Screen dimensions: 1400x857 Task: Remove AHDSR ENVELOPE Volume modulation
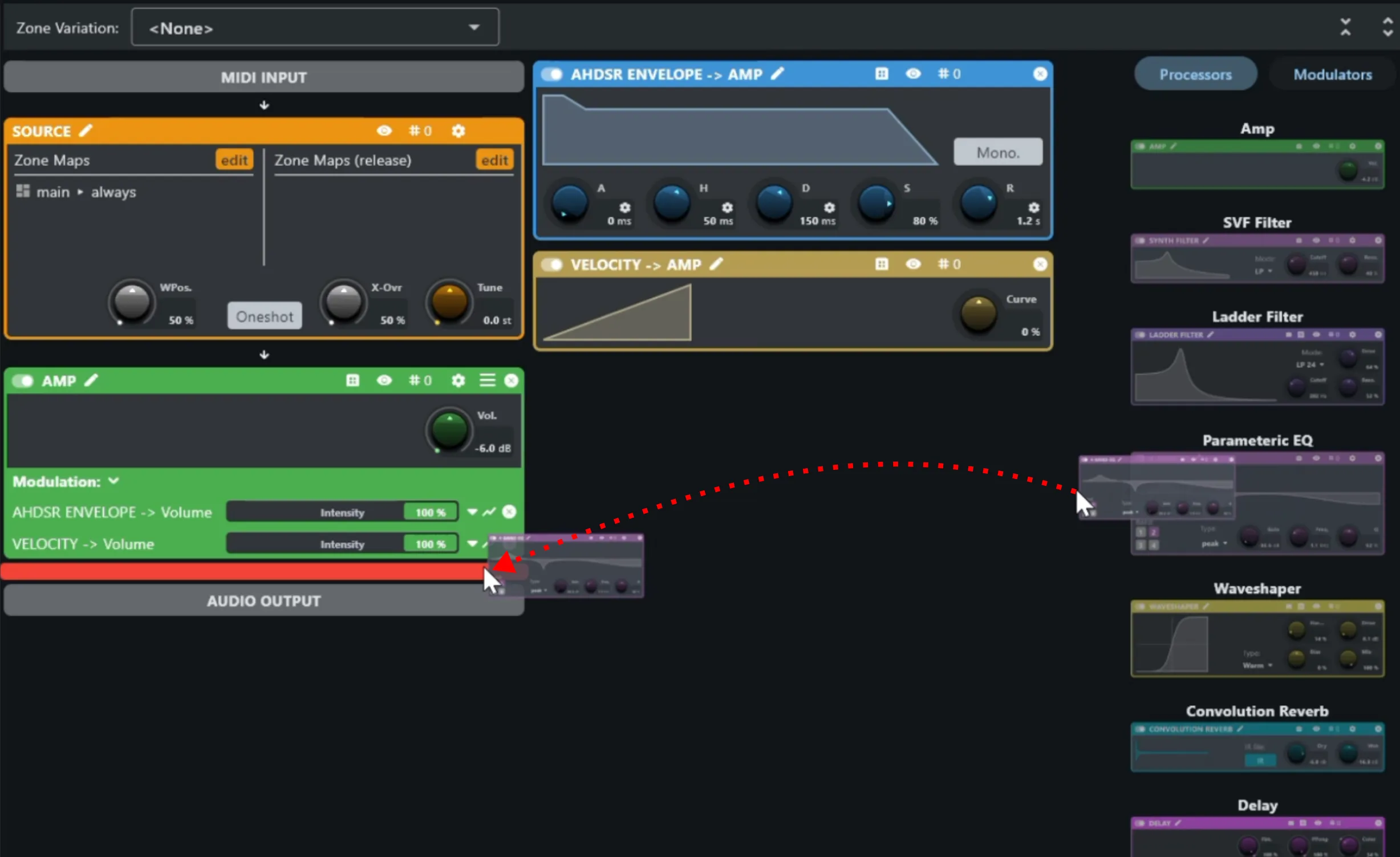[509, 512]
